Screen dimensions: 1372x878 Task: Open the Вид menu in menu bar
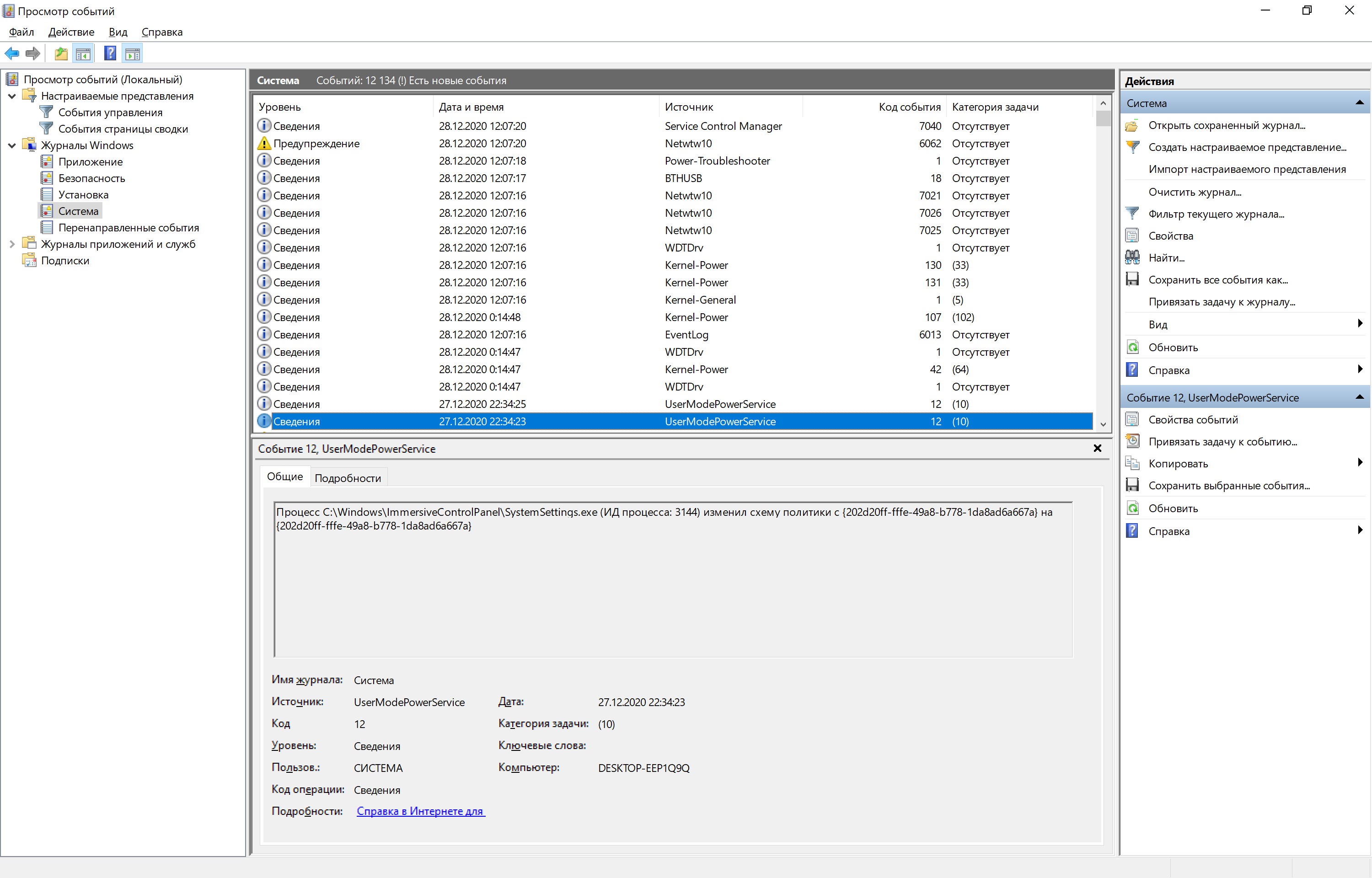[x=118, y=32]
